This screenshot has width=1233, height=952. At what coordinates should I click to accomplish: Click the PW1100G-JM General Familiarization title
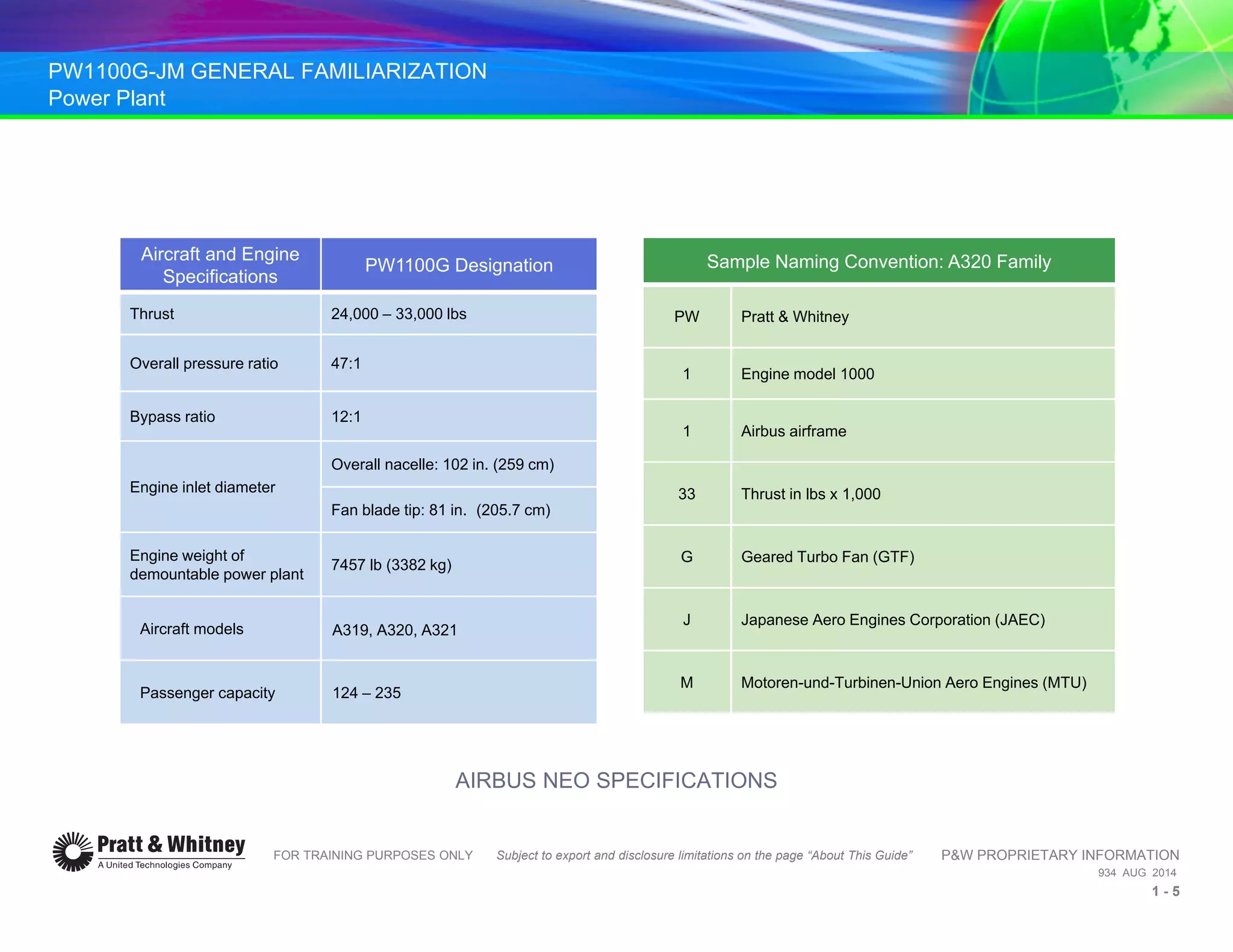[267, 71]
